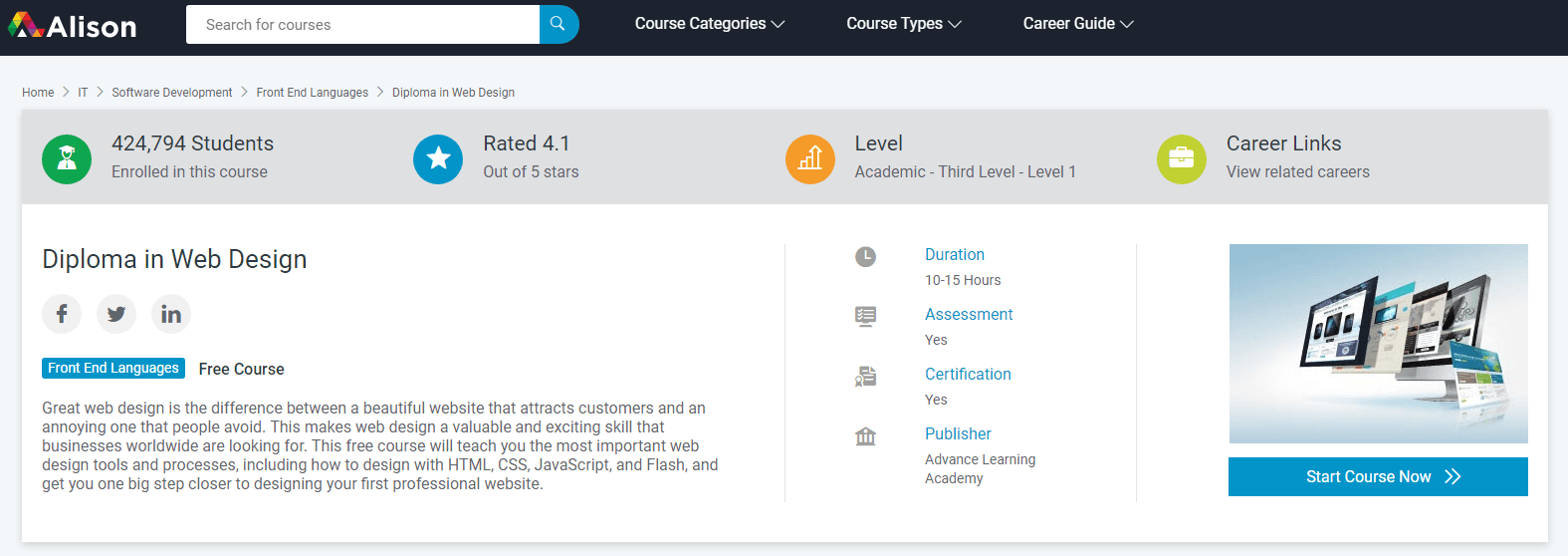
Task: Open the Course Types dropdown
Action: click(x=903, y=24)
